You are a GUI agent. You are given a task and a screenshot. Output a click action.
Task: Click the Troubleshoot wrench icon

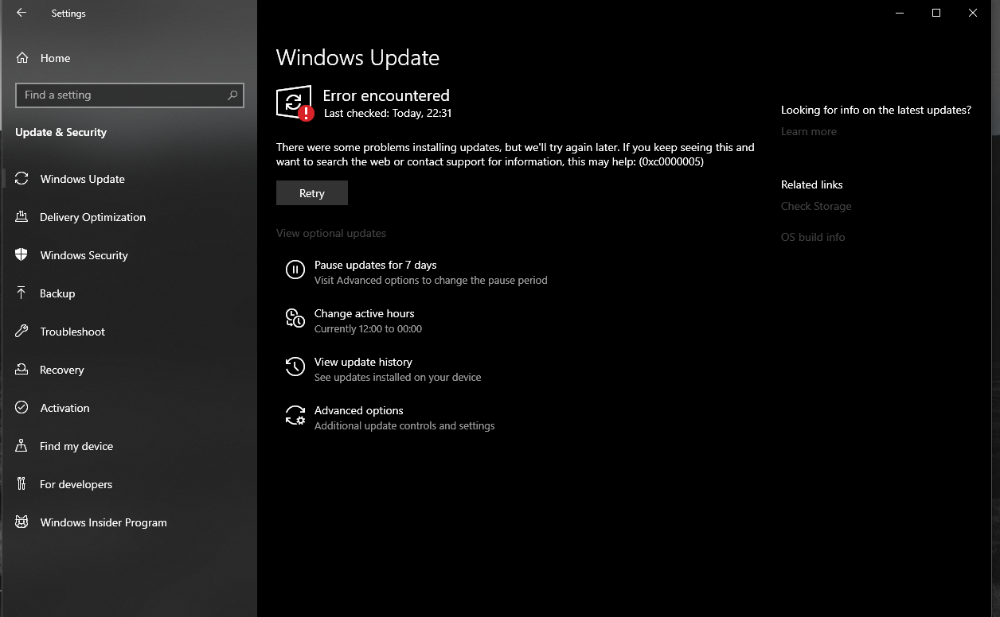22,331
